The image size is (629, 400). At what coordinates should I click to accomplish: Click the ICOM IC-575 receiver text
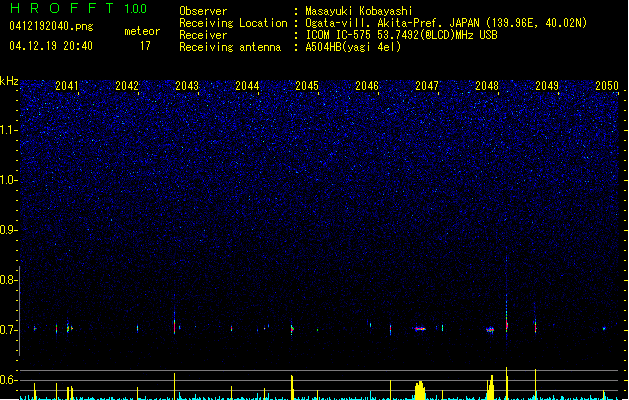[x=402, y=35]
